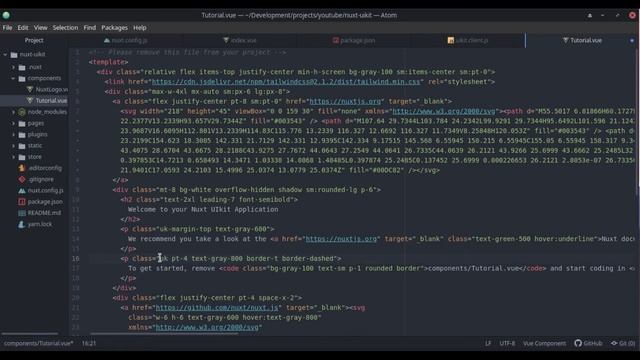Change the Vue Component grammar selector

point(544,343)
